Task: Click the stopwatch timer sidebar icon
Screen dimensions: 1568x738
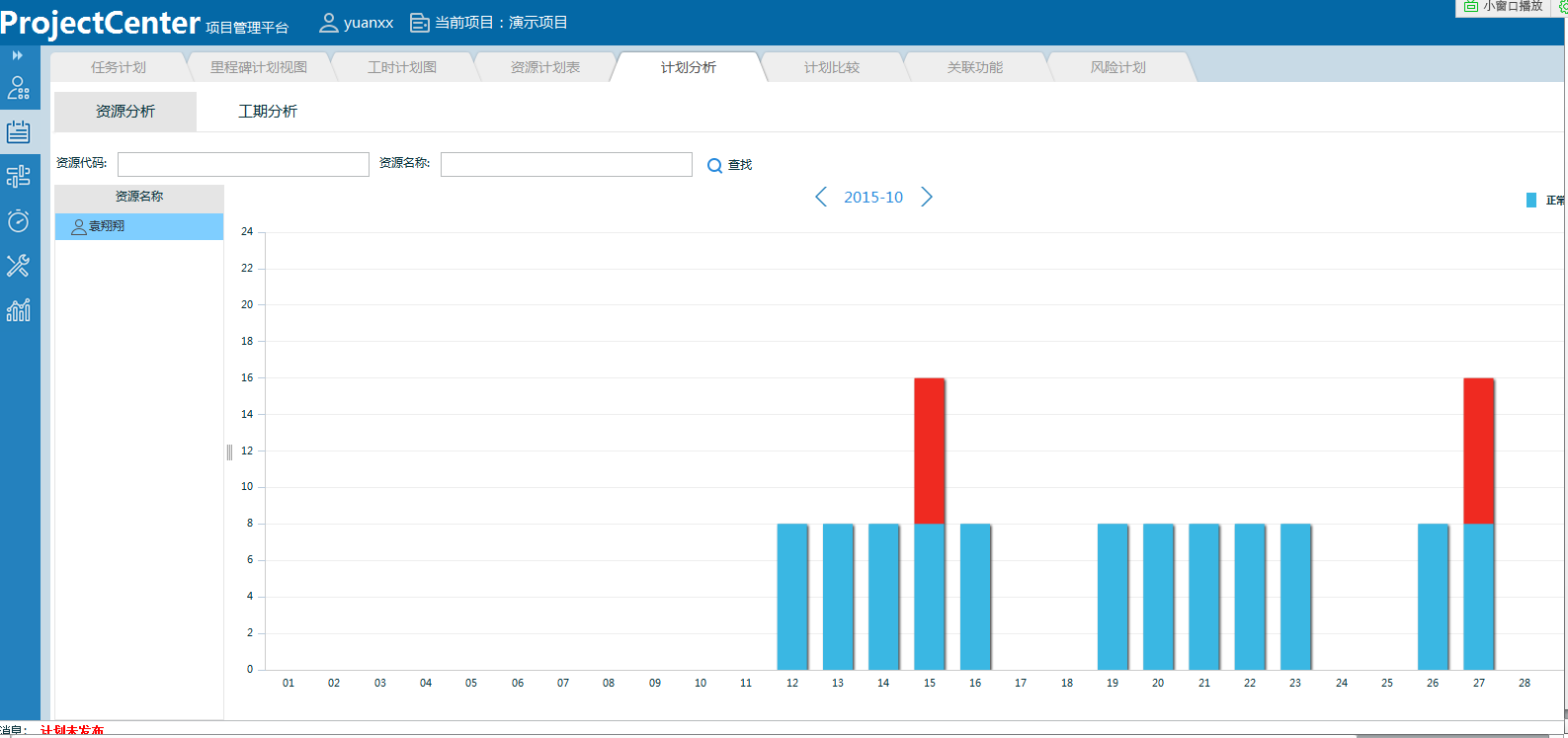Action: [19, 220]
